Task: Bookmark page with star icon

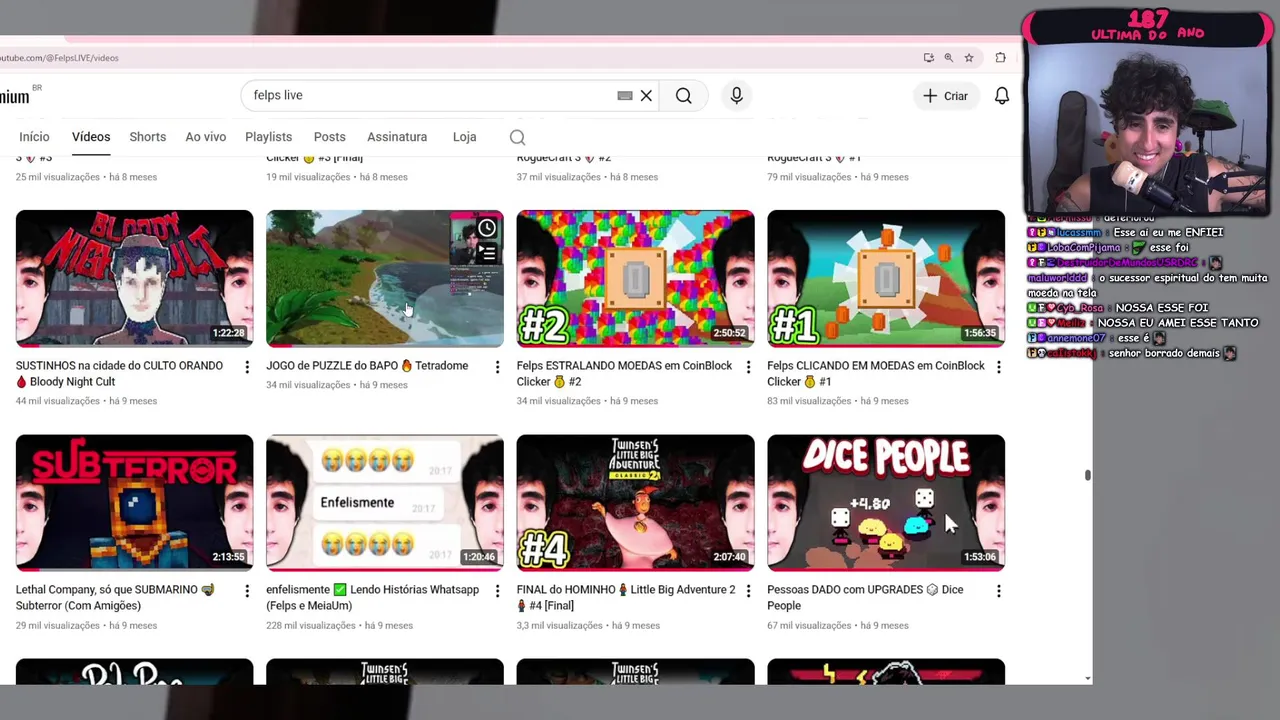Action: click(969, 58)
